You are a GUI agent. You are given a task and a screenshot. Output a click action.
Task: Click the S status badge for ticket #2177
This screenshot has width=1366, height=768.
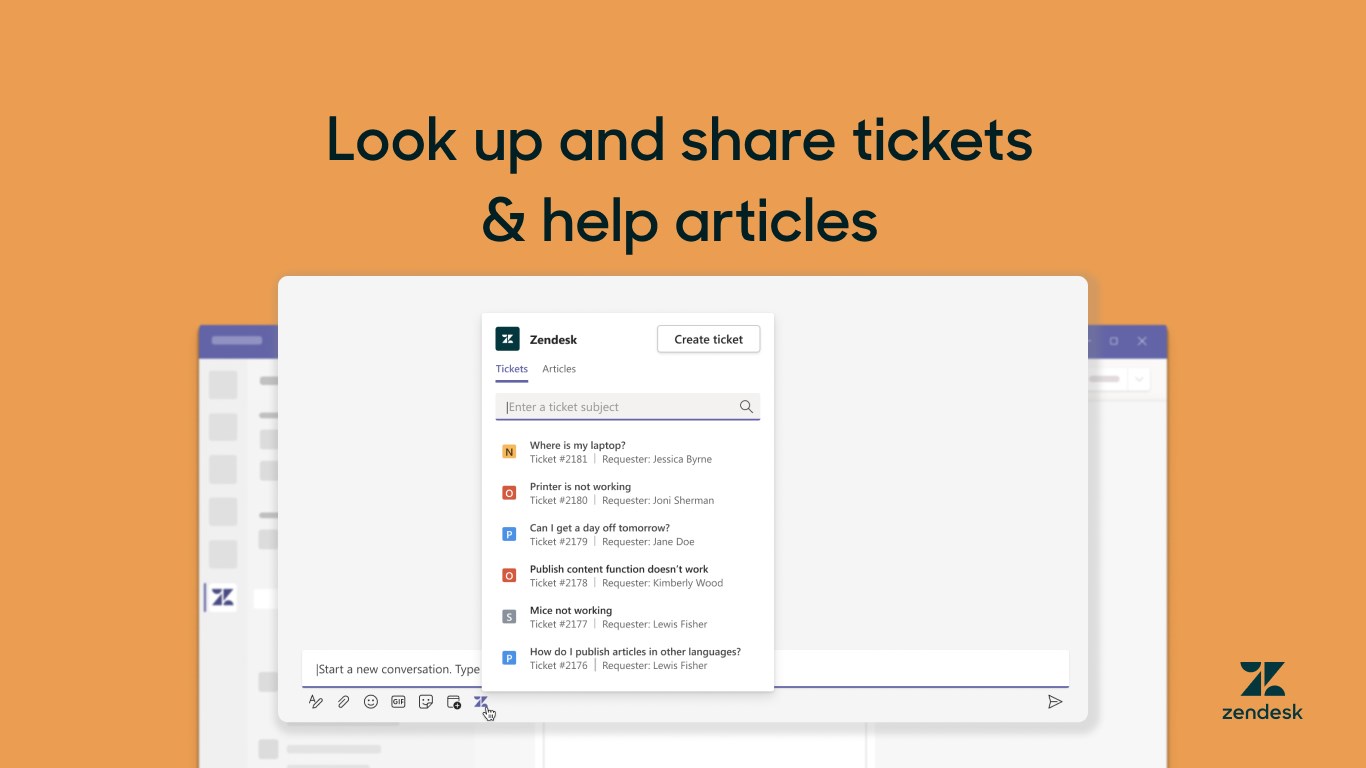pos(509,617)
